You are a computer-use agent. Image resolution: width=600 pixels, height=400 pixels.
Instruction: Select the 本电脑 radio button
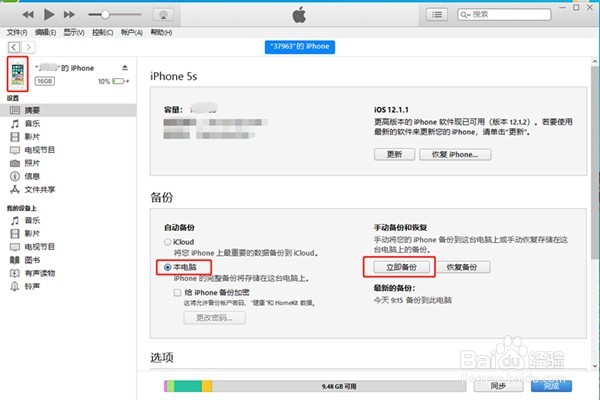168,267
